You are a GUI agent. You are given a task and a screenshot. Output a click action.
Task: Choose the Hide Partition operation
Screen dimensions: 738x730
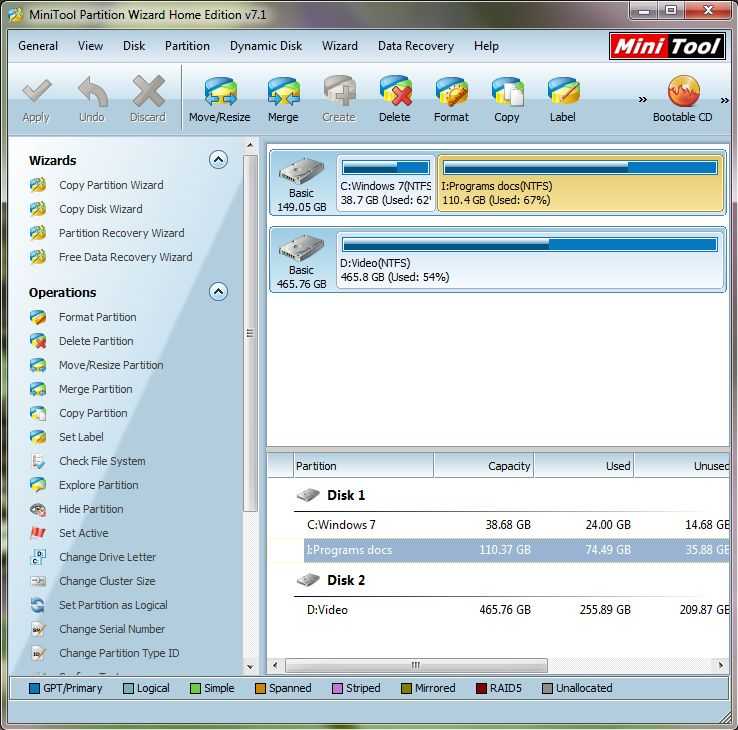point(91,509)
